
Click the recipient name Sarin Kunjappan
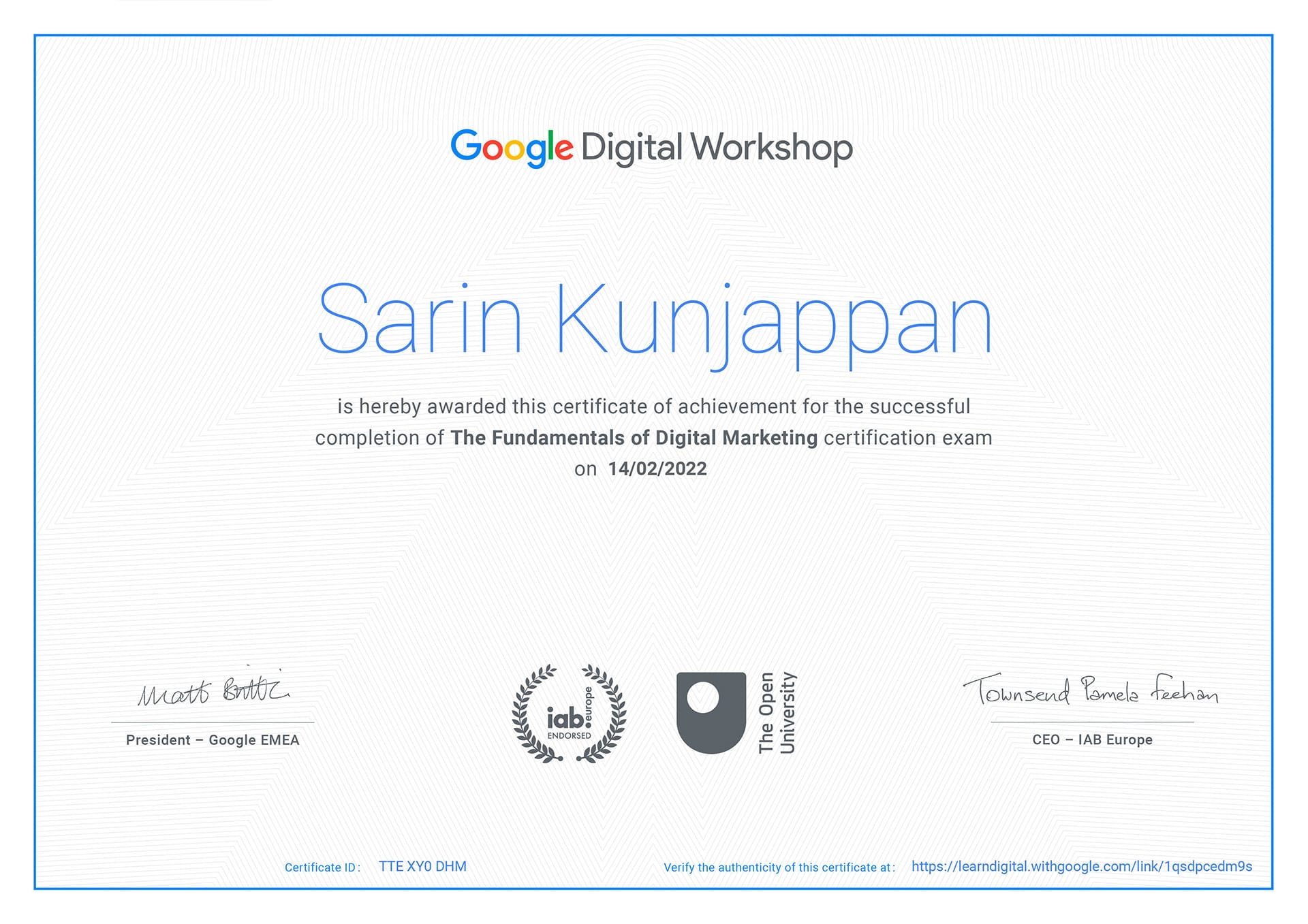point(654,320)
